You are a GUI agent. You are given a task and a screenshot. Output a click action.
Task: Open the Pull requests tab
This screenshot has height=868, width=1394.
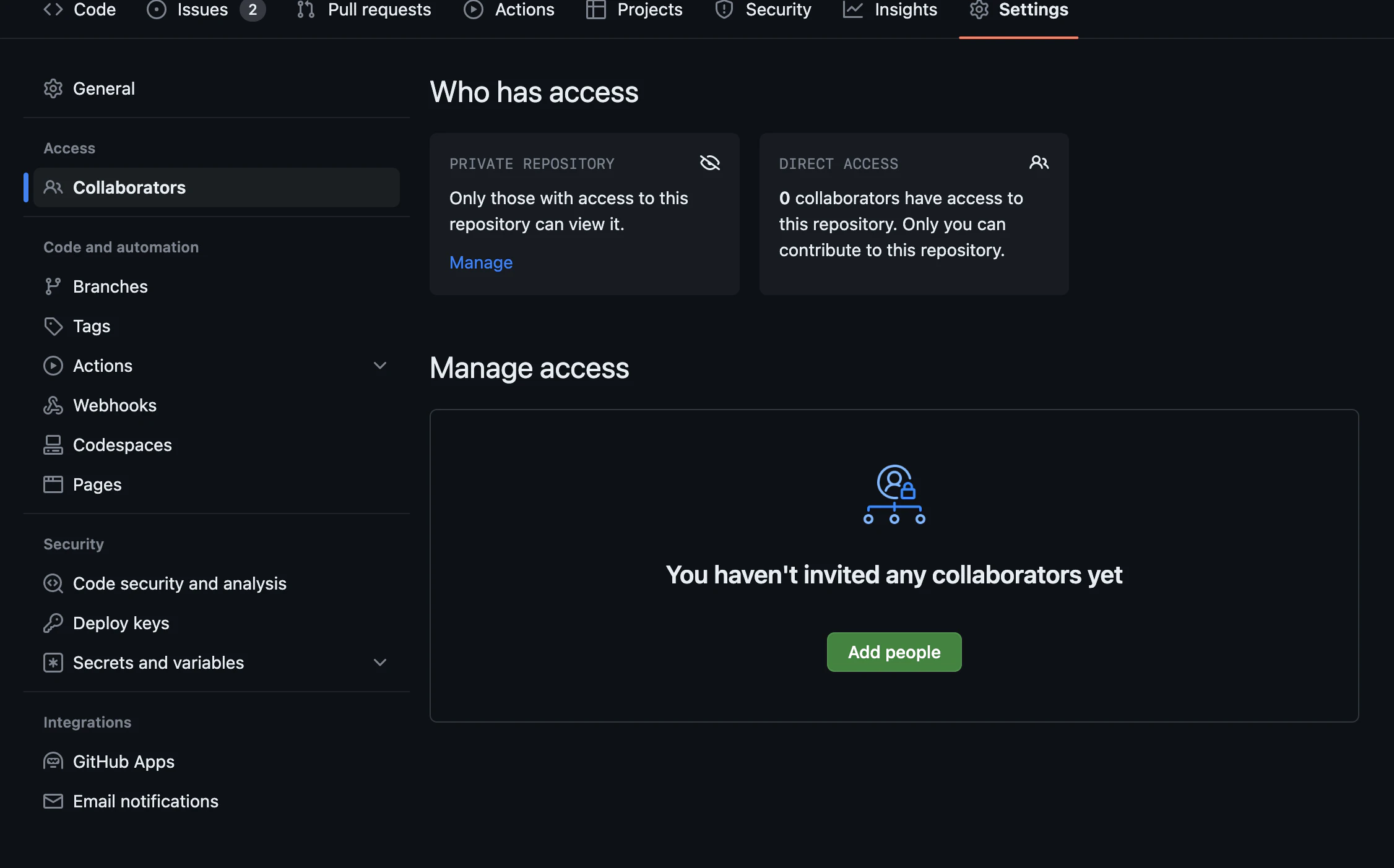[x=364, y=10]
